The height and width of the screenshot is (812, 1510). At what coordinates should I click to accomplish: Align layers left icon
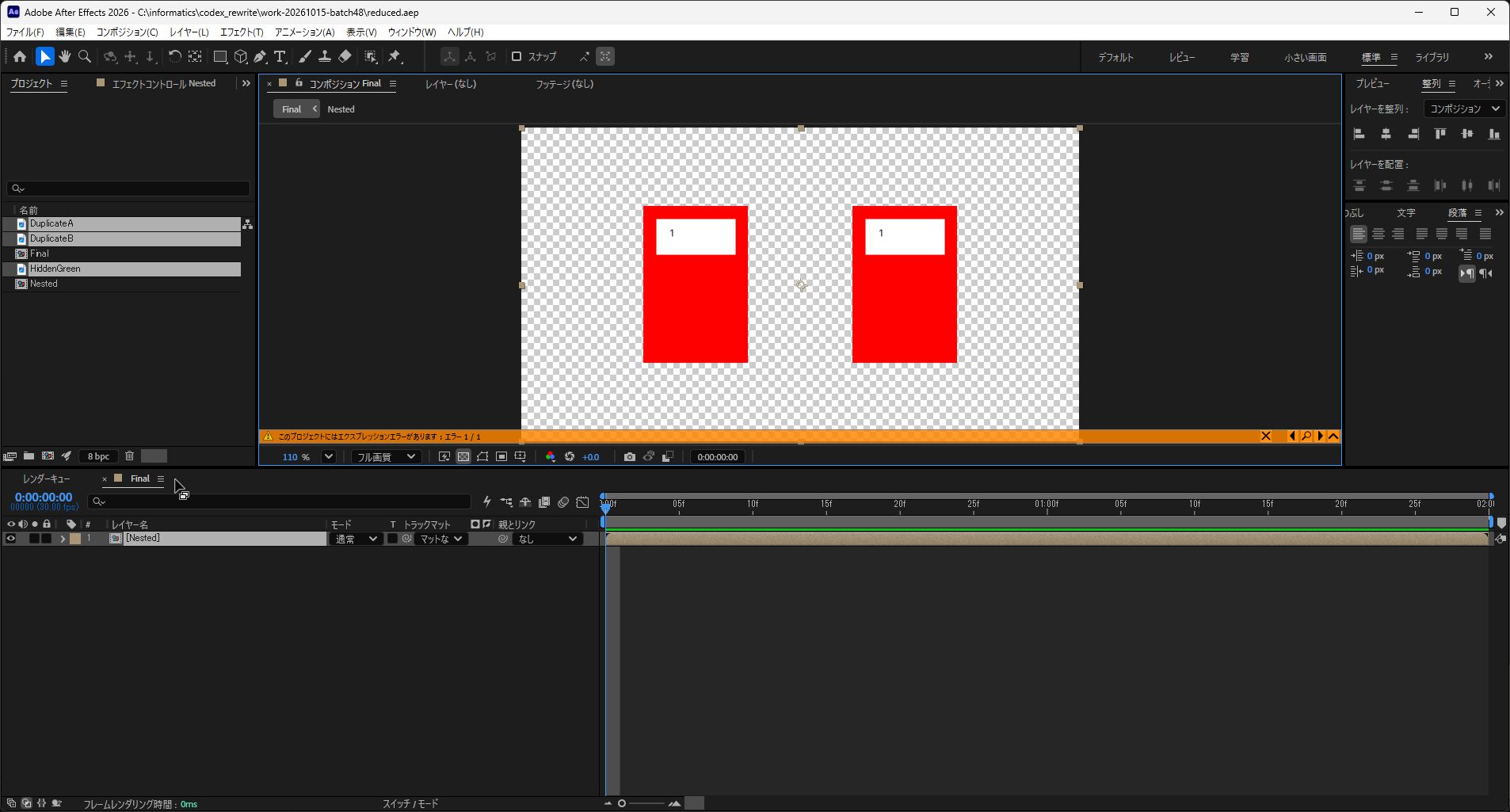[1359, 134]
